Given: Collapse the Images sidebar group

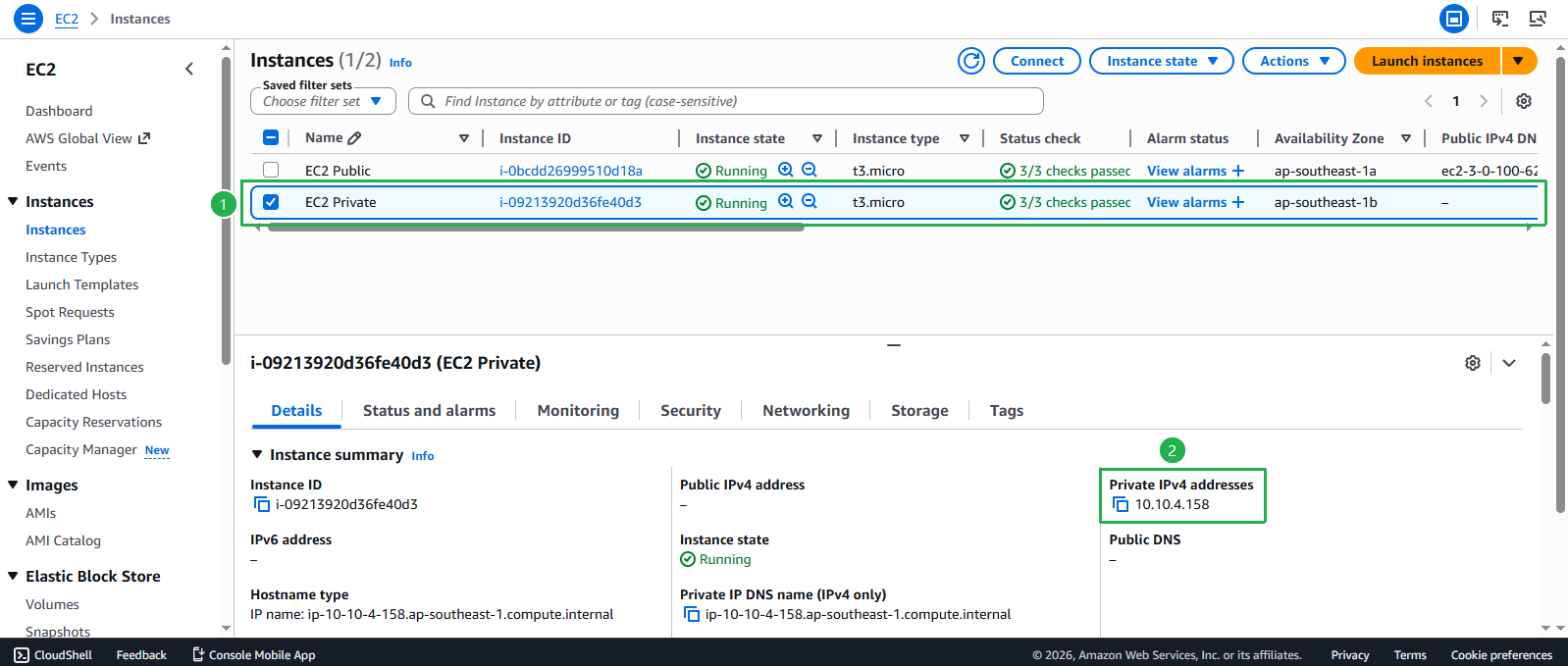Looking at the screenshot, I should pos(13,485).
